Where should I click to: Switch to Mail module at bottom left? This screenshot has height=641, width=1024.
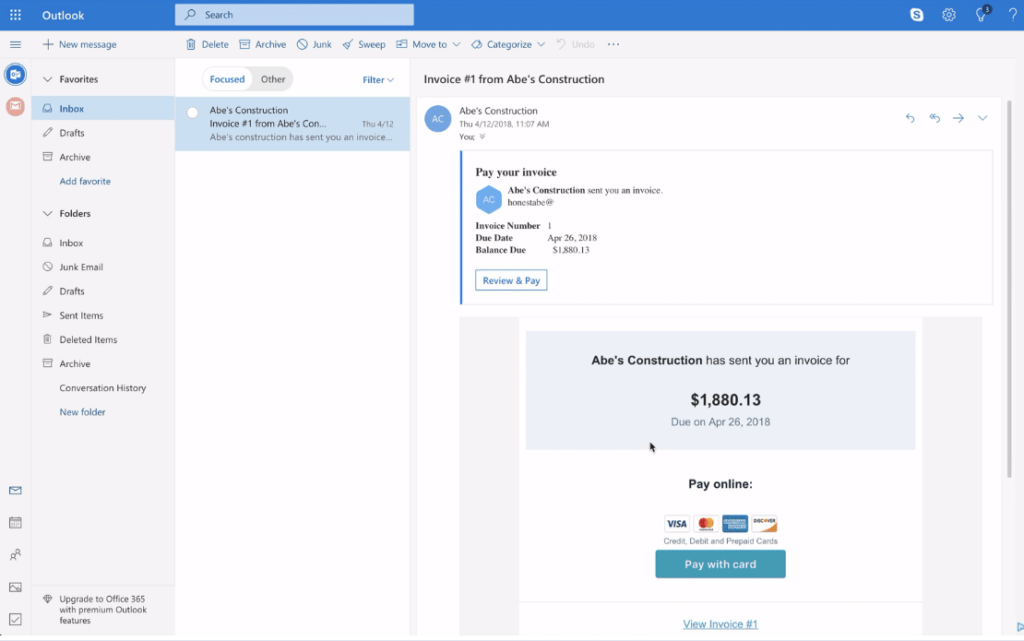[15, 490]
